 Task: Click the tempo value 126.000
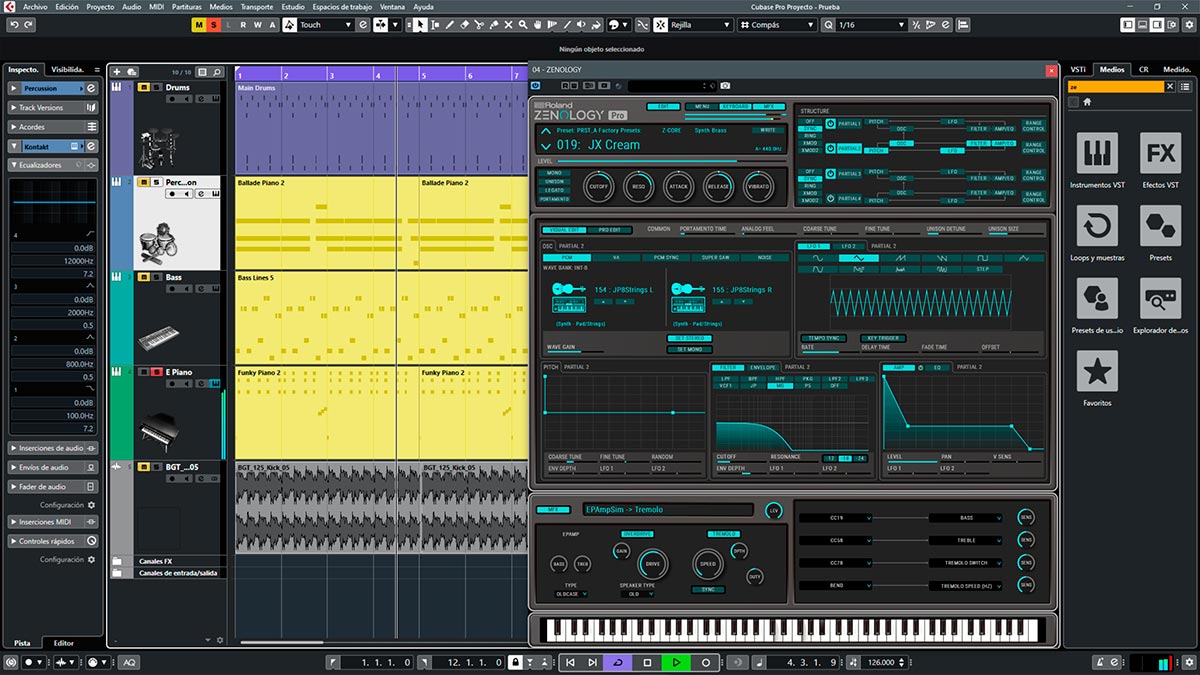coord(881,662)
